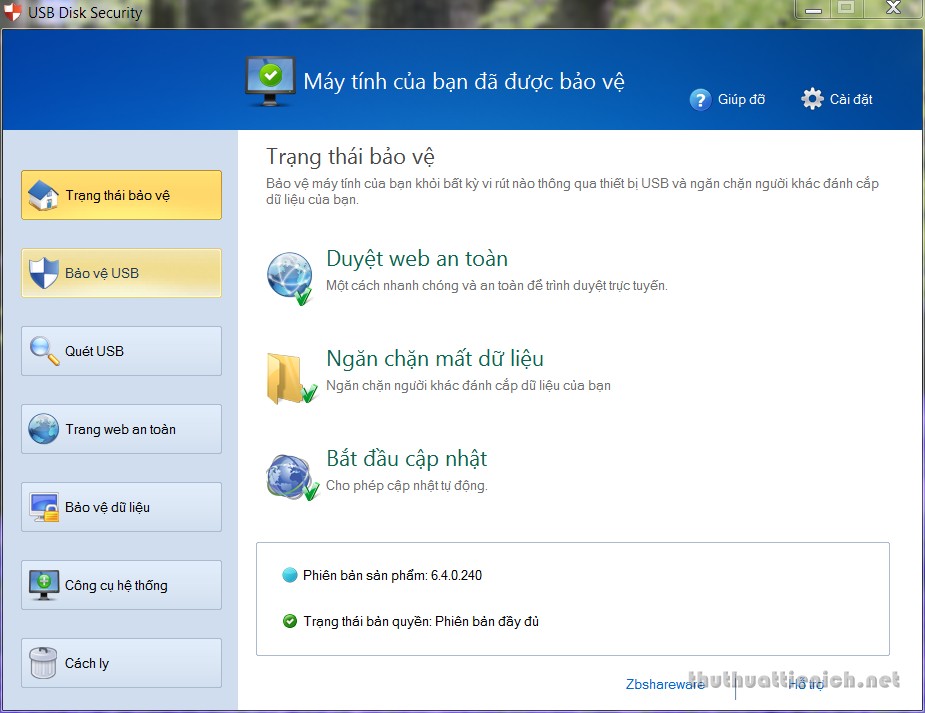Open the Duyệt web an toàn link

click(417, 259)
